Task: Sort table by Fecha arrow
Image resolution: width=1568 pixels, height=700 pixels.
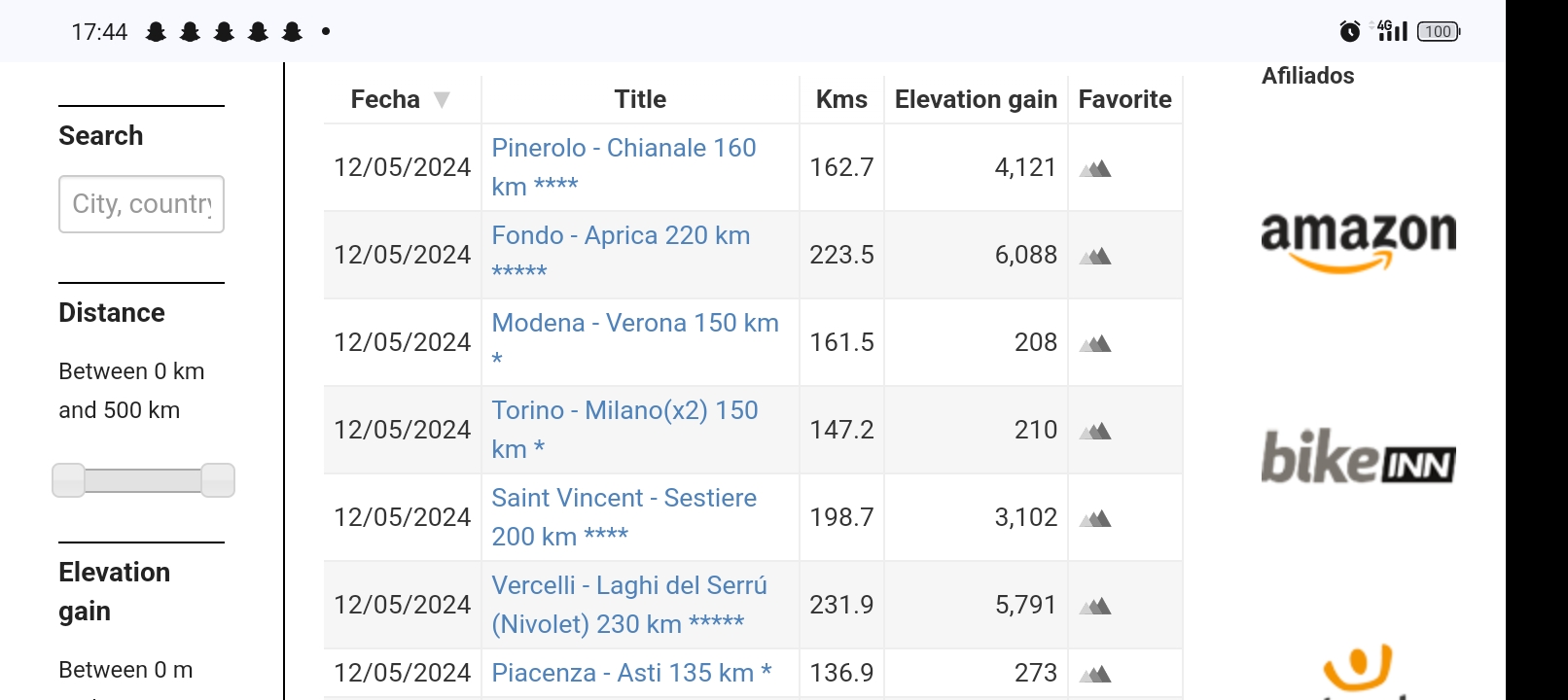Action: [442, 99]
